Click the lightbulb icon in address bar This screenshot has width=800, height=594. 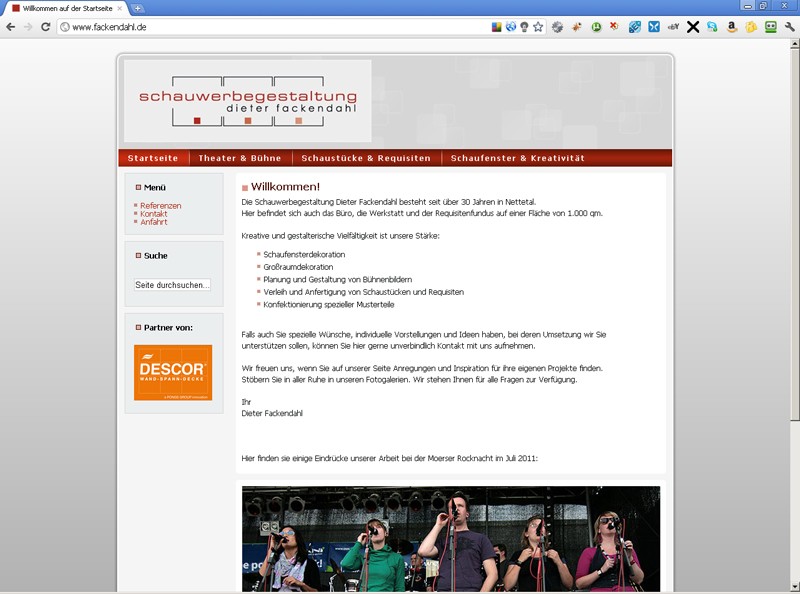524,27
